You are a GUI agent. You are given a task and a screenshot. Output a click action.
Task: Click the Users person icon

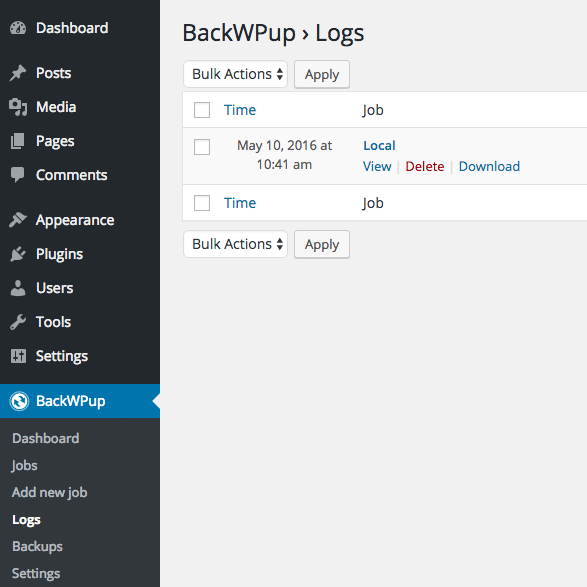(x=18, y=288)
